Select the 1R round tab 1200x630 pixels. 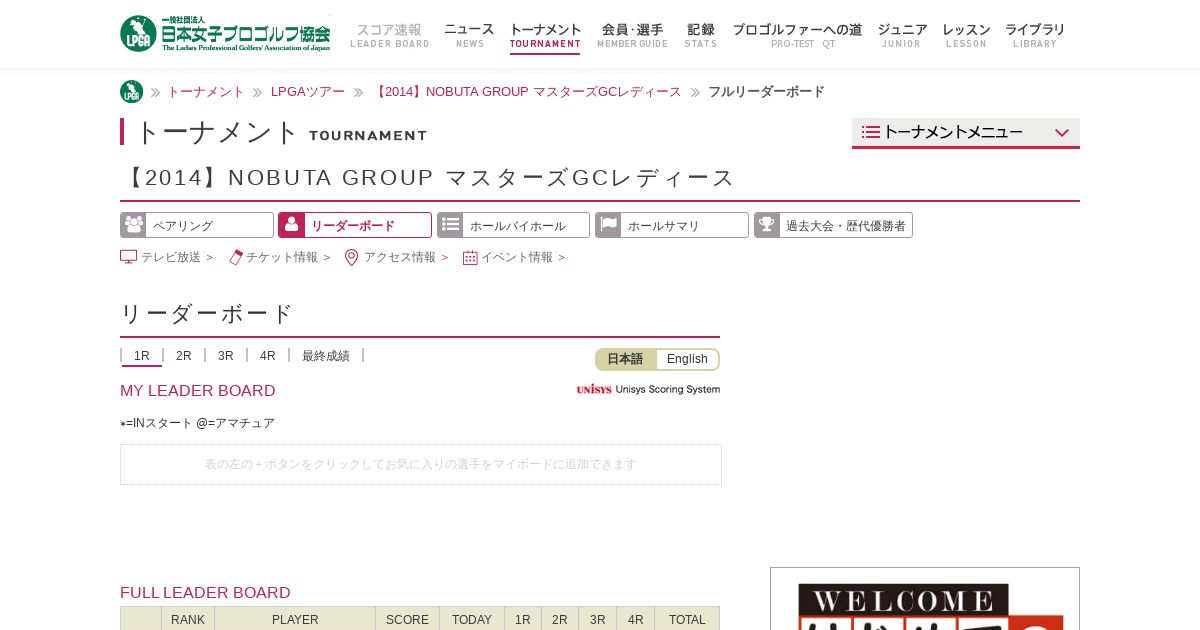(142, 356)
